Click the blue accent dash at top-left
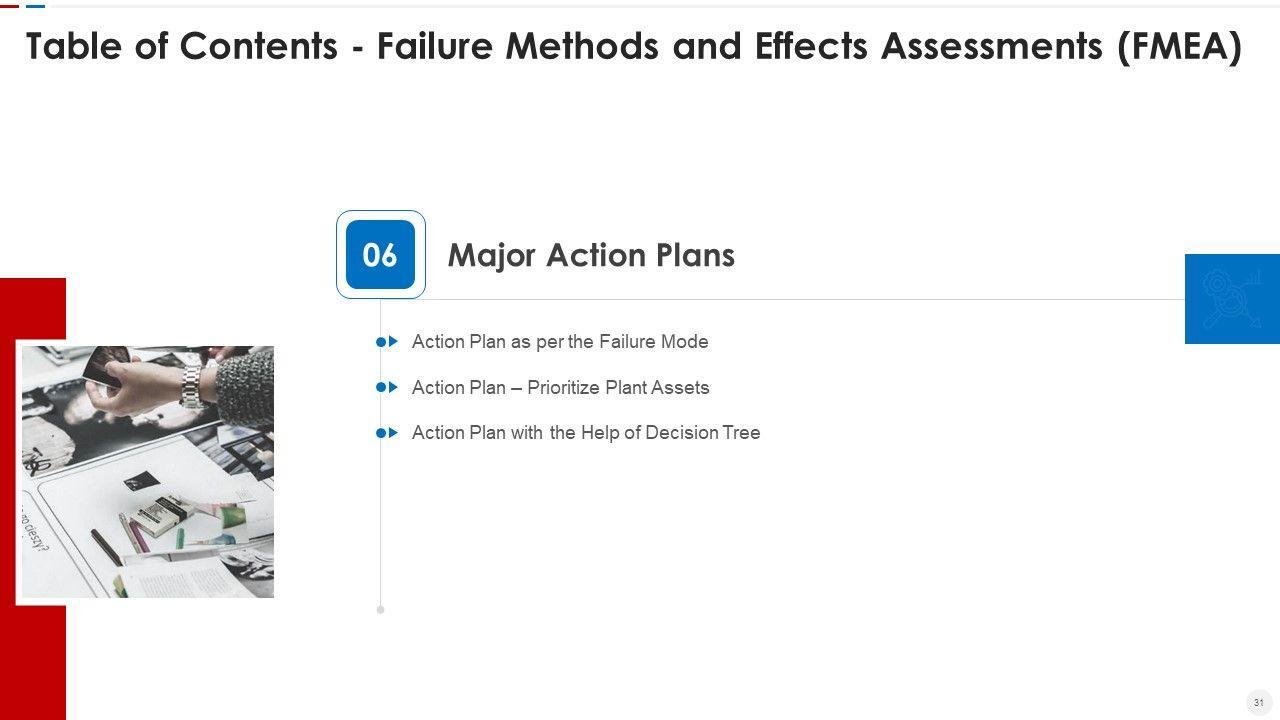 pyautogui.click(x=35, y=6)
